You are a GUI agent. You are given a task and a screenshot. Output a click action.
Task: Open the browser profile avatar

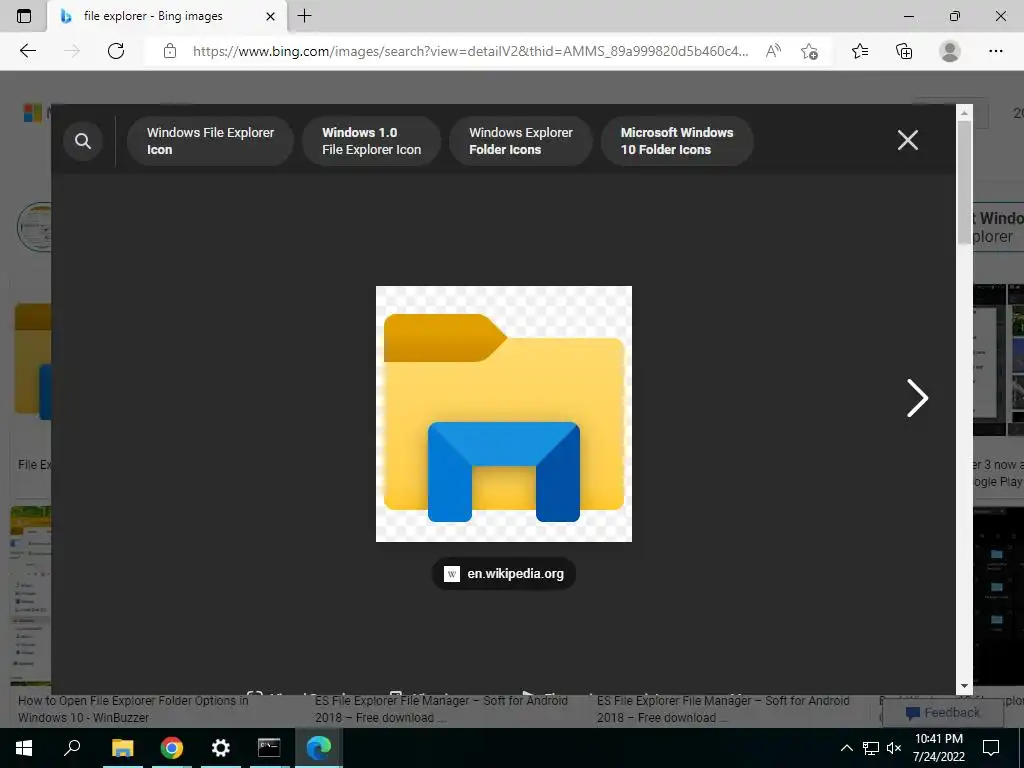tap(950, 51)
